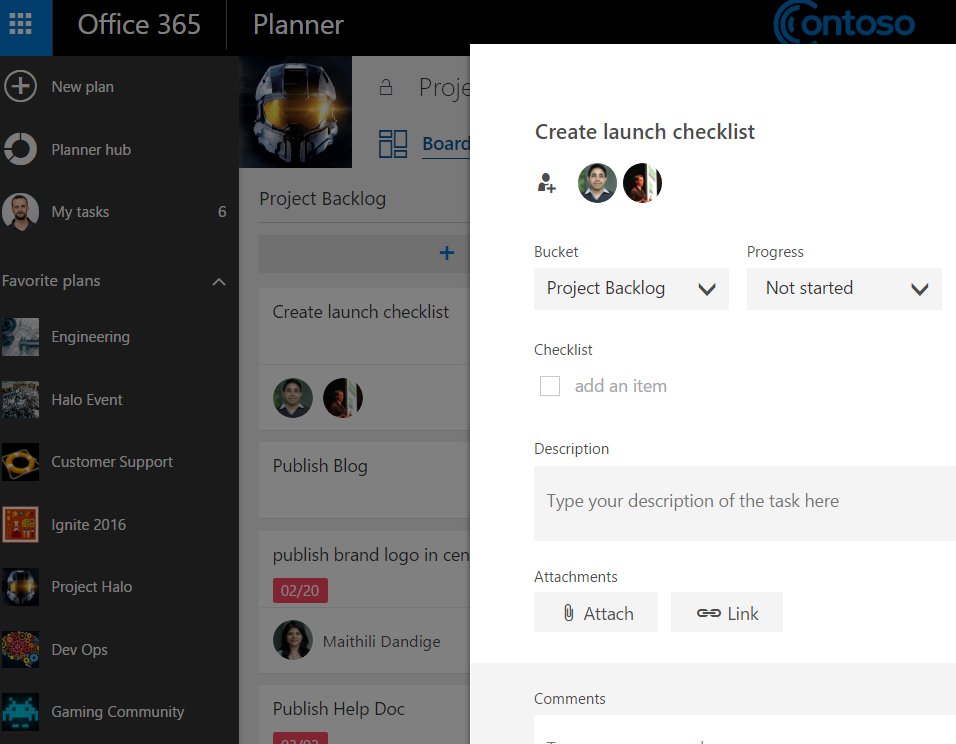Click Maithili Dandige avatar on card
This screenshot has height=744, width=956.
click(293, 640)
